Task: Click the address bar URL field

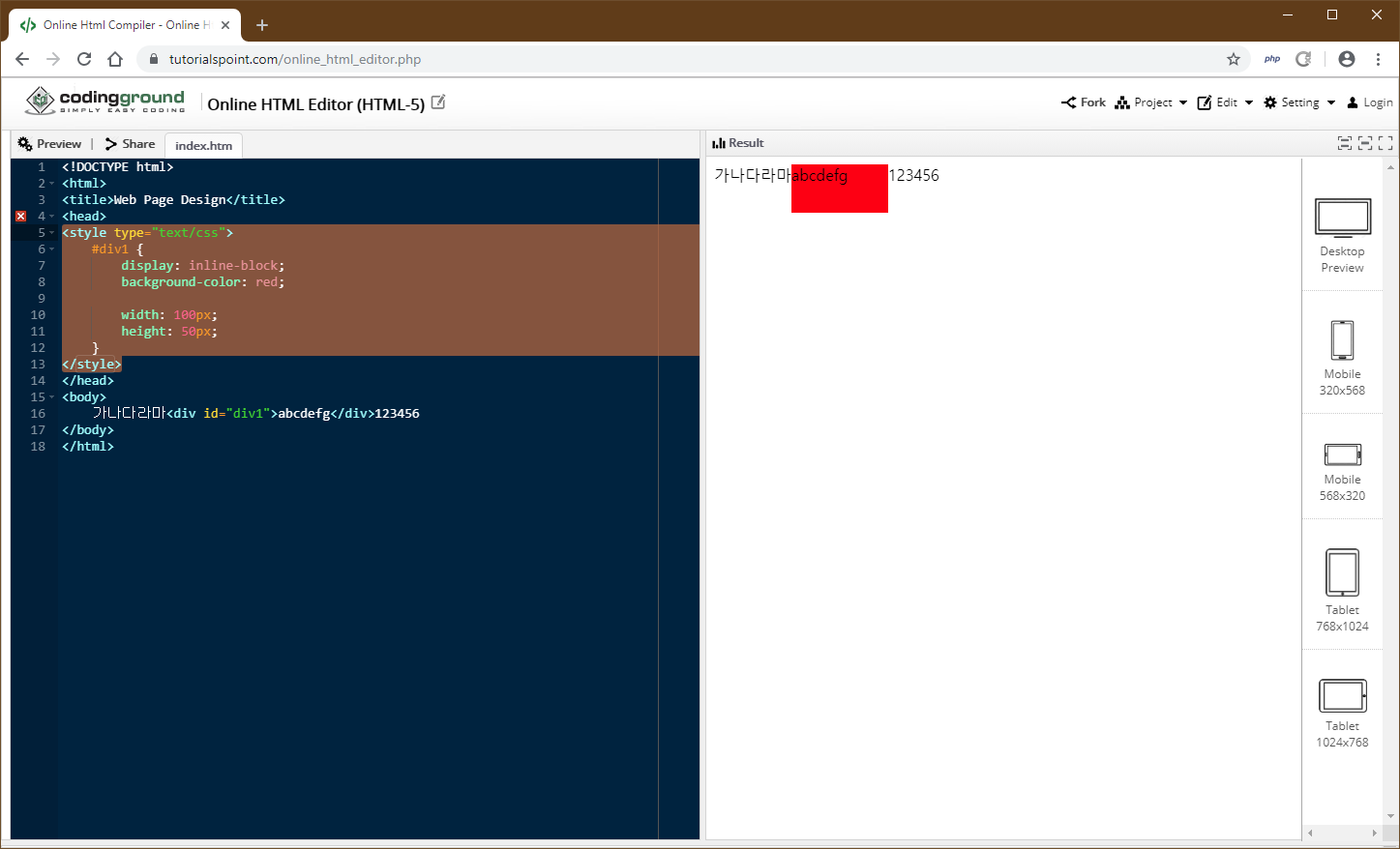Action: click(x=692, y=59)
